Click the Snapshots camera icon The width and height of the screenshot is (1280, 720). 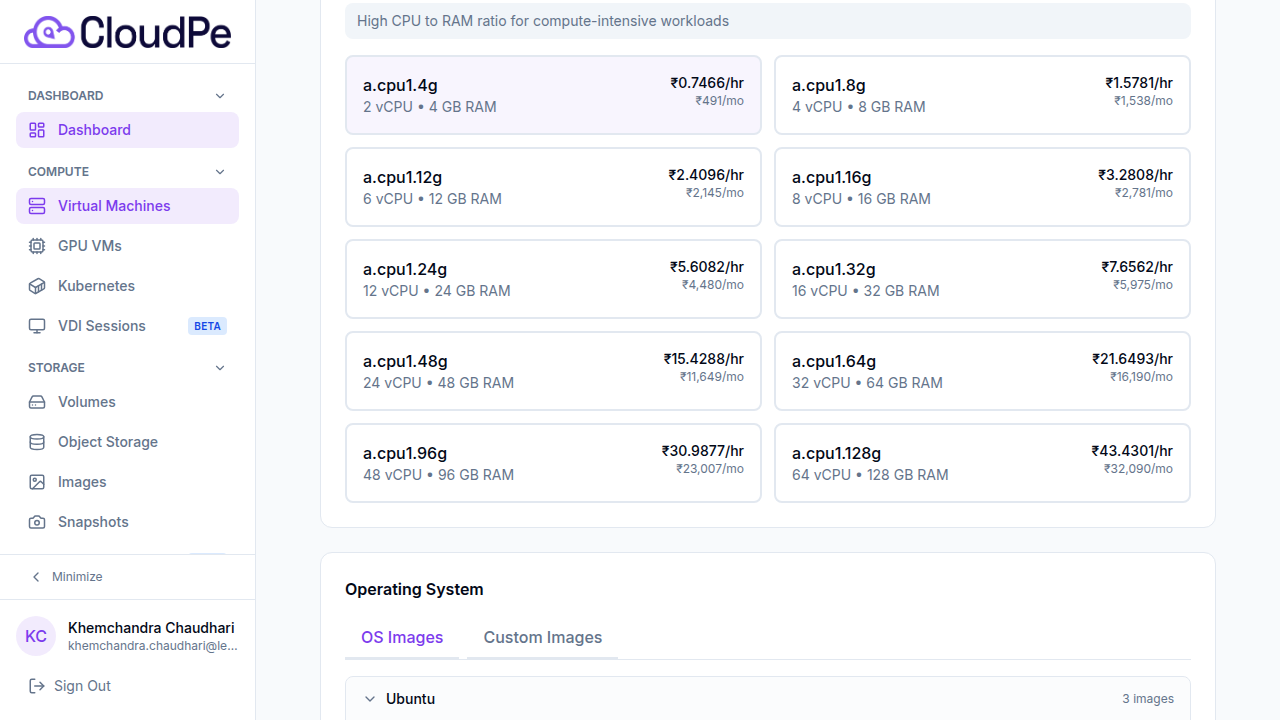point(37,522)
